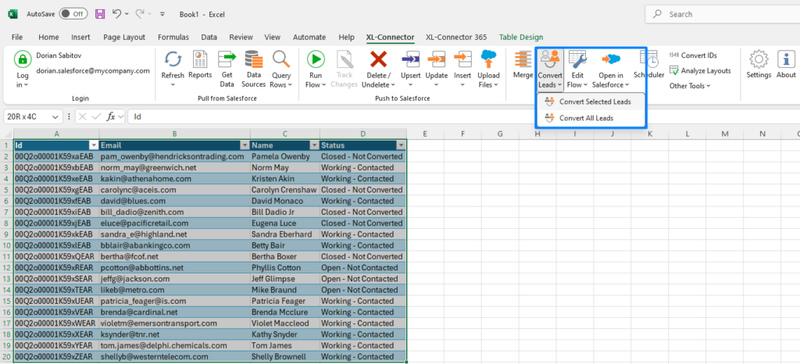The height and width of the screenshot is (364, 800).
Task: Expand the formula fx options dropdown
Action: (x=120, y=117)
